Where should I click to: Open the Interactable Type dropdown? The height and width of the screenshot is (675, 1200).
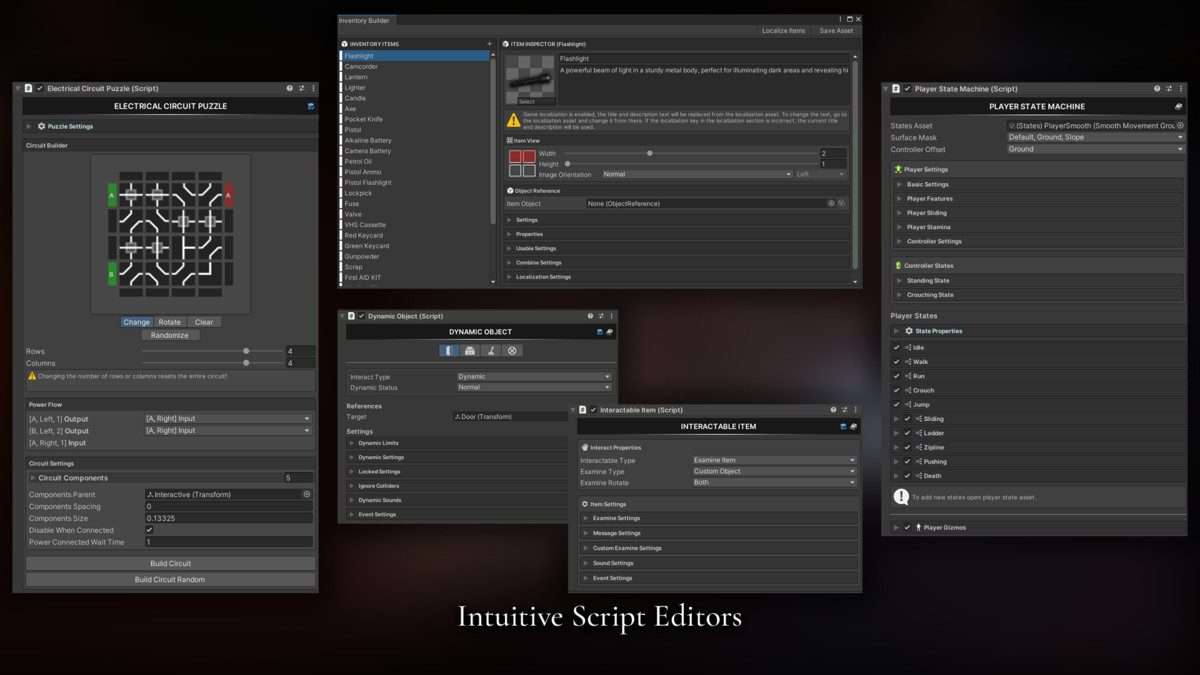tap(774, 461)
